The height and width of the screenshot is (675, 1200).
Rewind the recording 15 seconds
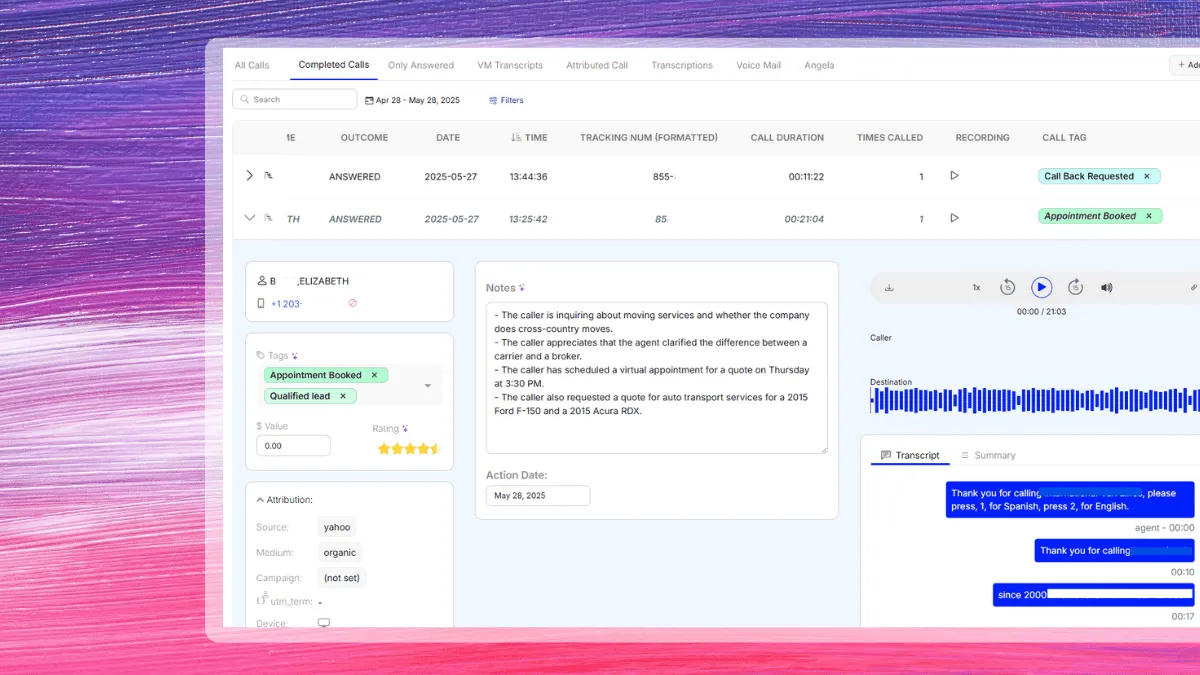(x=1007, y=288)
